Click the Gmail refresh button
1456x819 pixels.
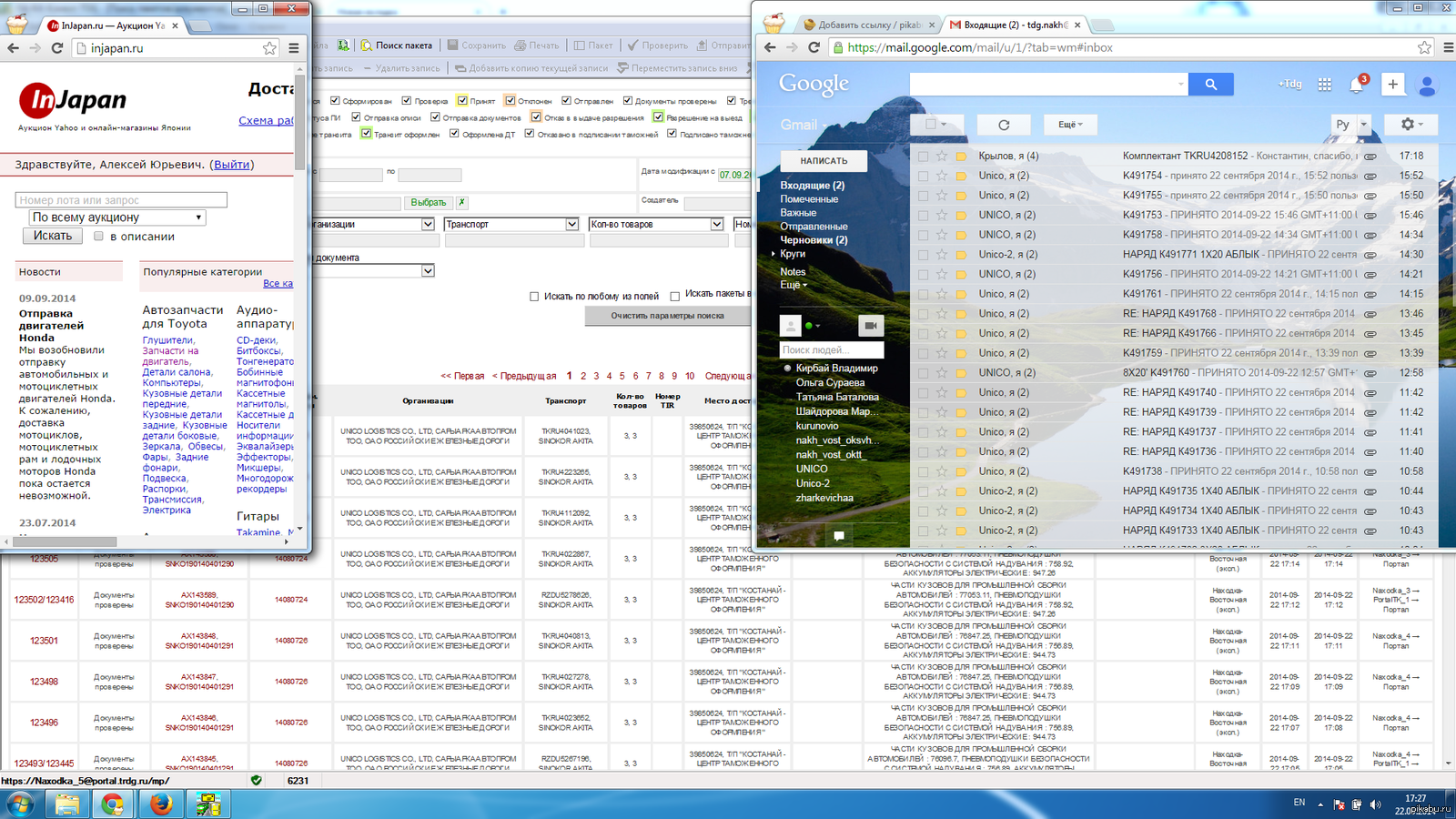click(1003, 125)
